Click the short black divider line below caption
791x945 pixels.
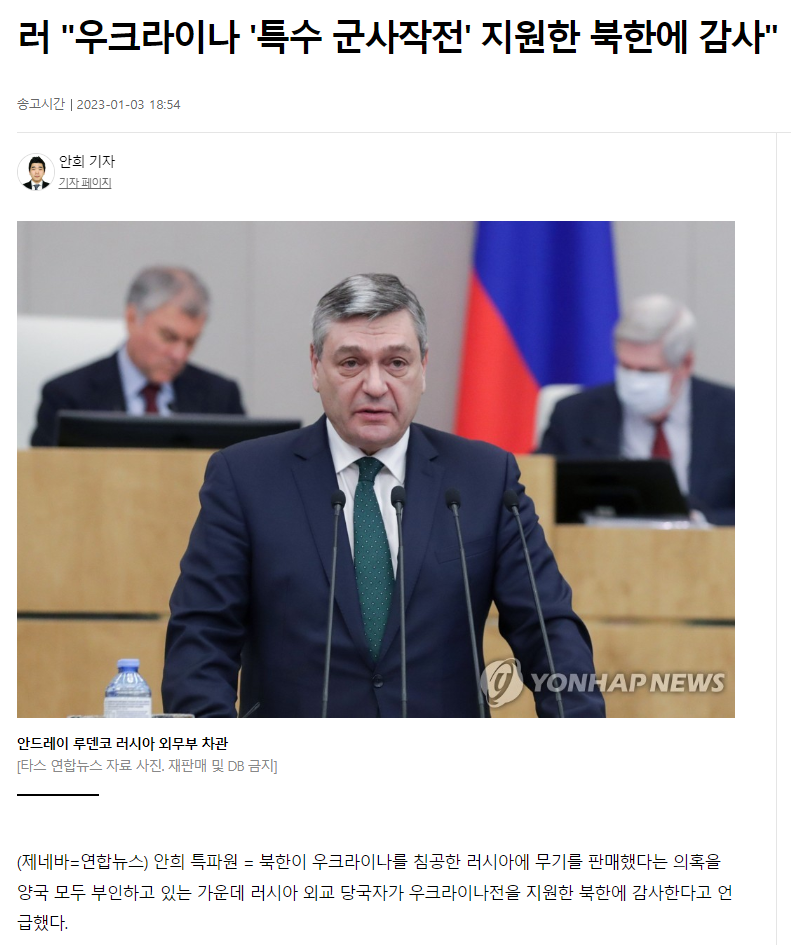click(x=58, y=795)
